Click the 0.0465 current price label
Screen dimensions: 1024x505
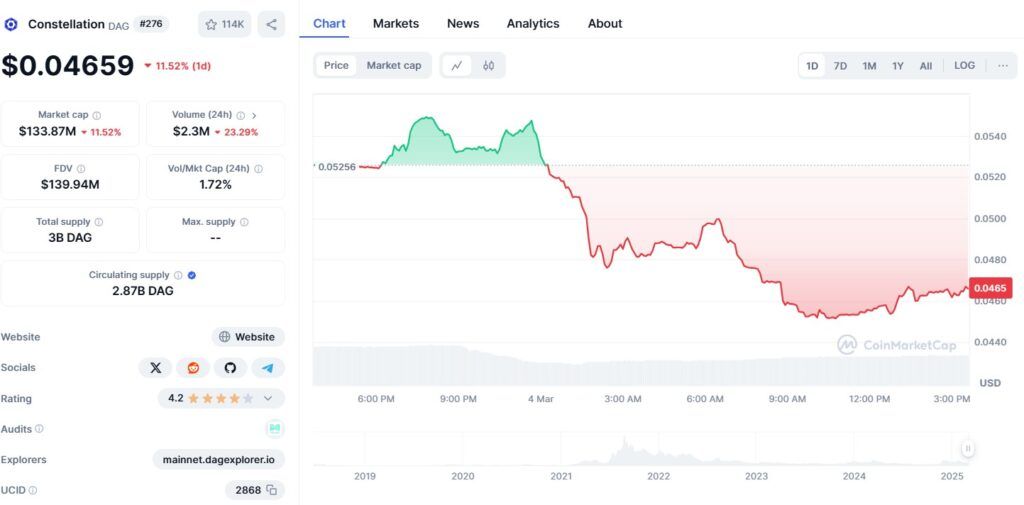[x=990, y=288]
